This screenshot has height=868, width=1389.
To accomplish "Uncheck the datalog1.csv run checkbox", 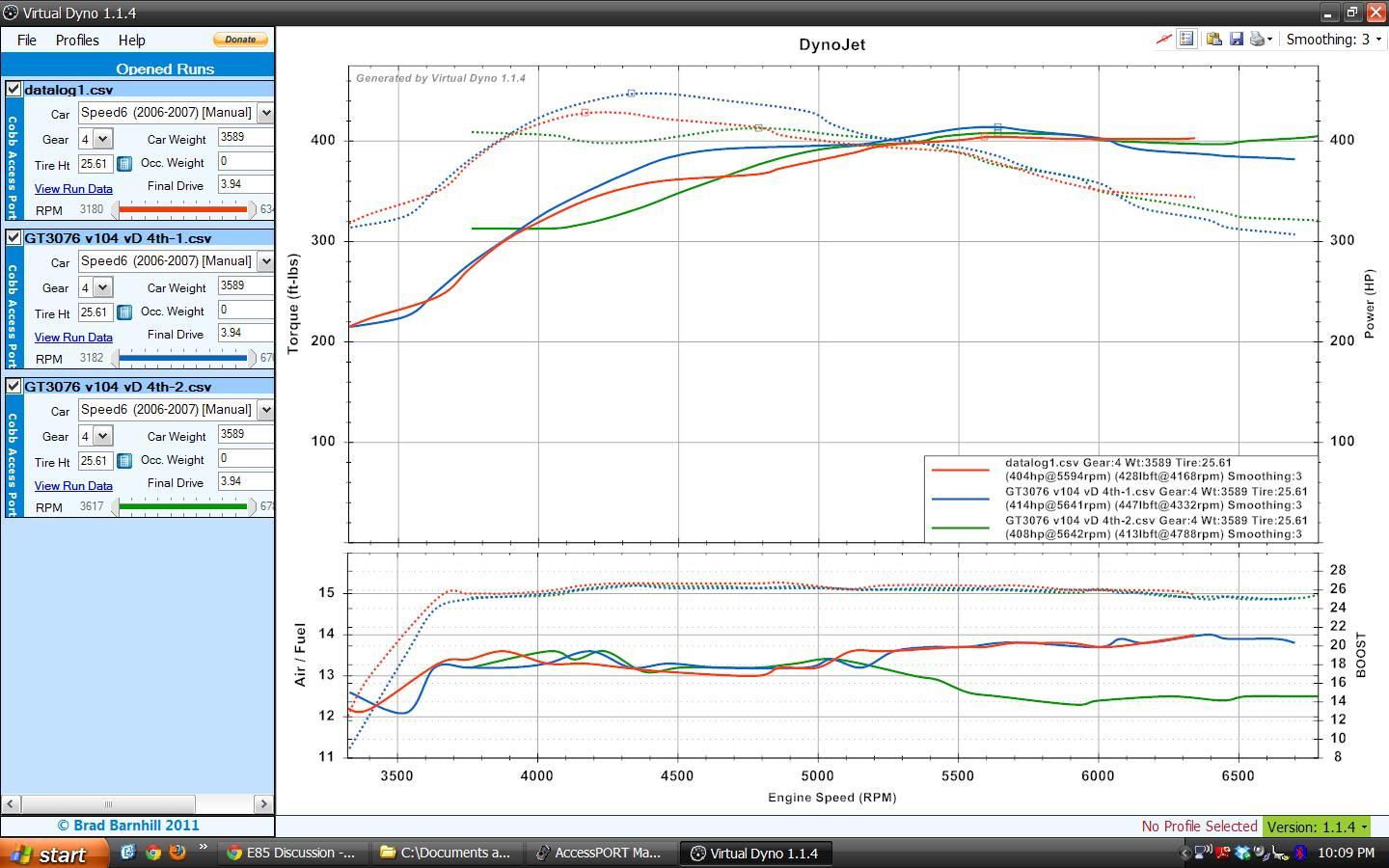I will [14, 89].
